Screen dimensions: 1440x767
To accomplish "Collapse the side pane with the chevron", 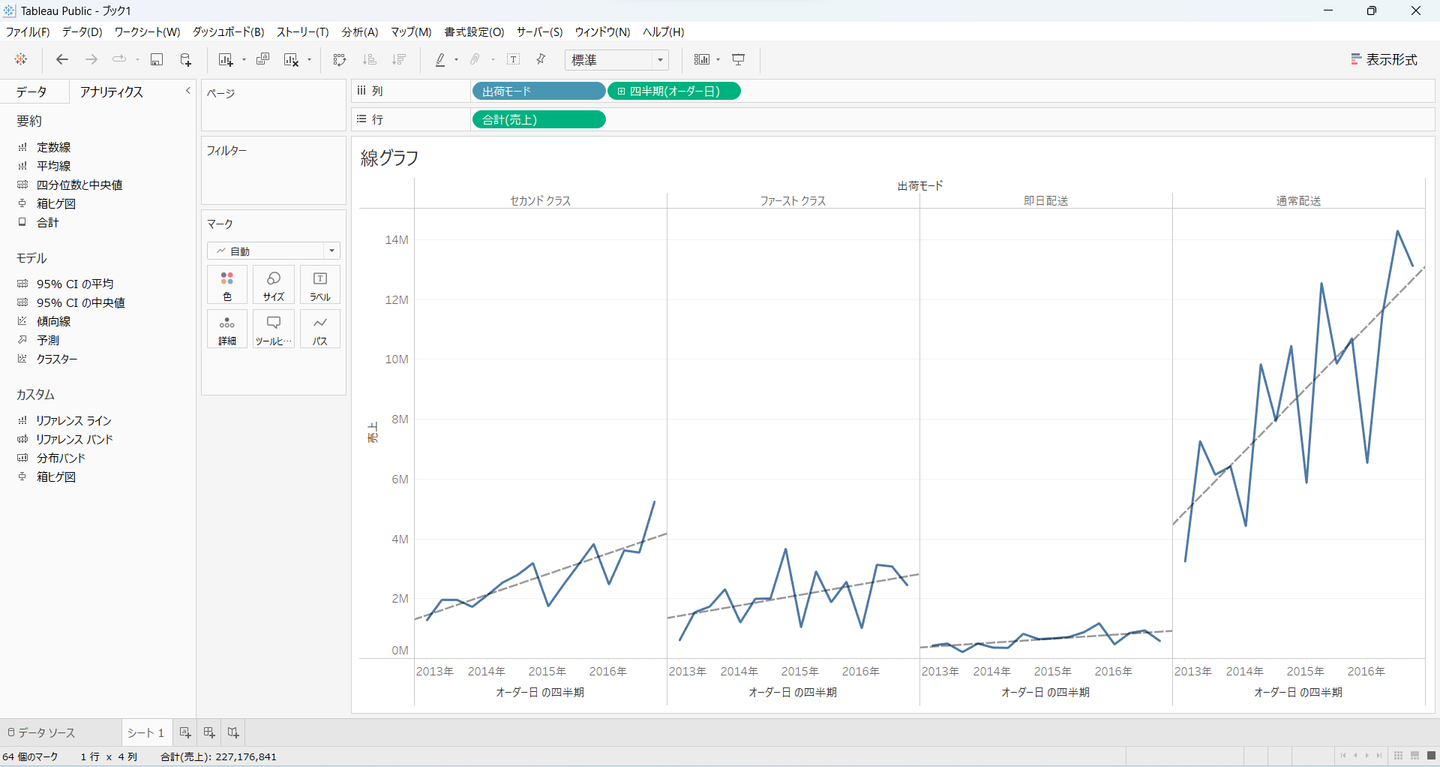I will [x=188, y=91].
